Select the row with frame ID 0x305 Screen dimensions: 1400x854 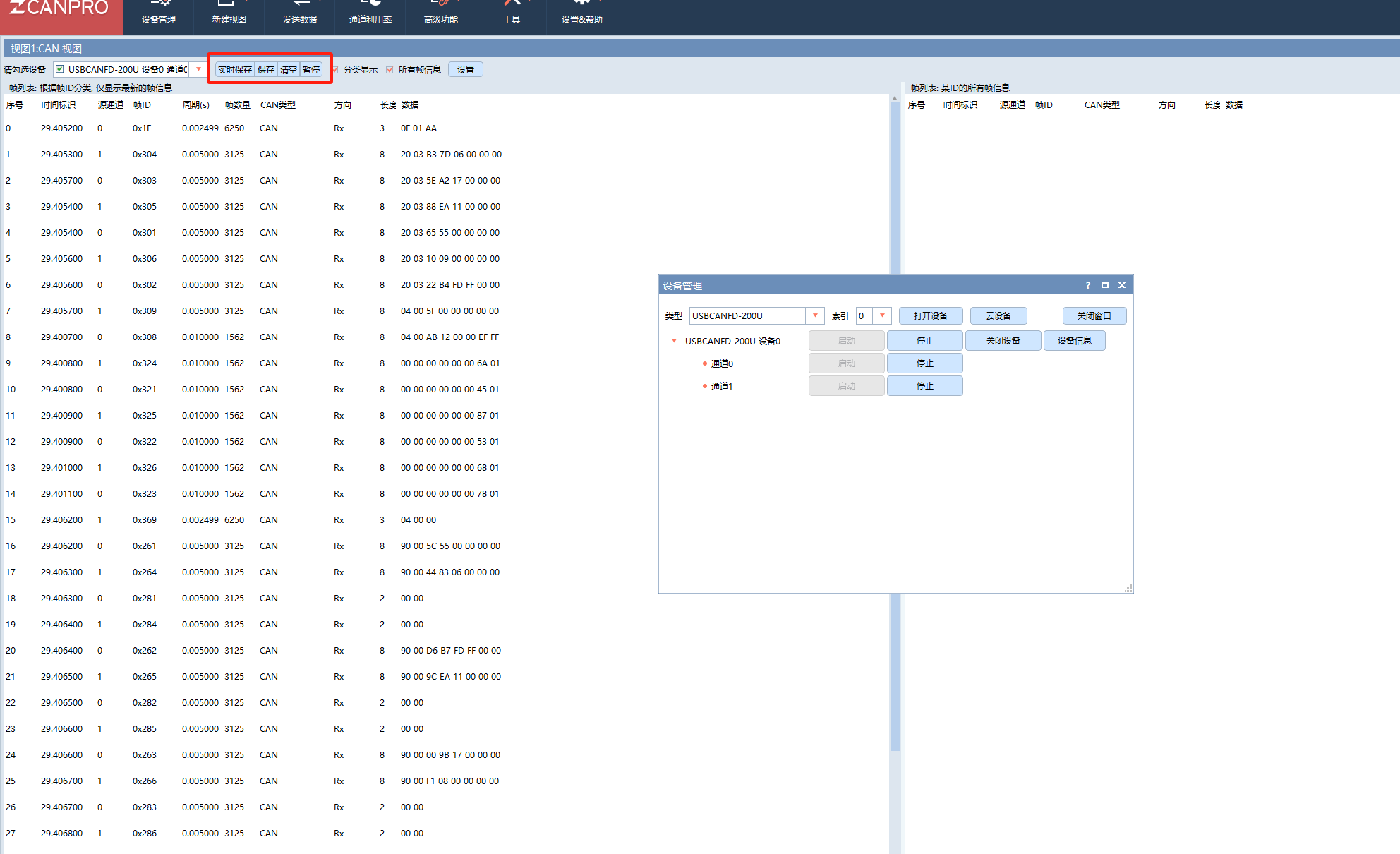point(445,207)
